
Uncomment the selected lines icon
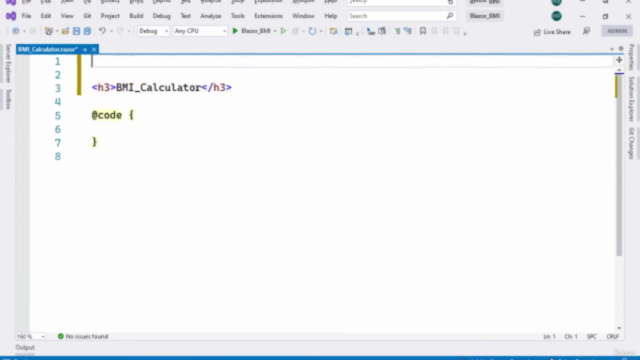pyautogui.click(x=408, y=31)
